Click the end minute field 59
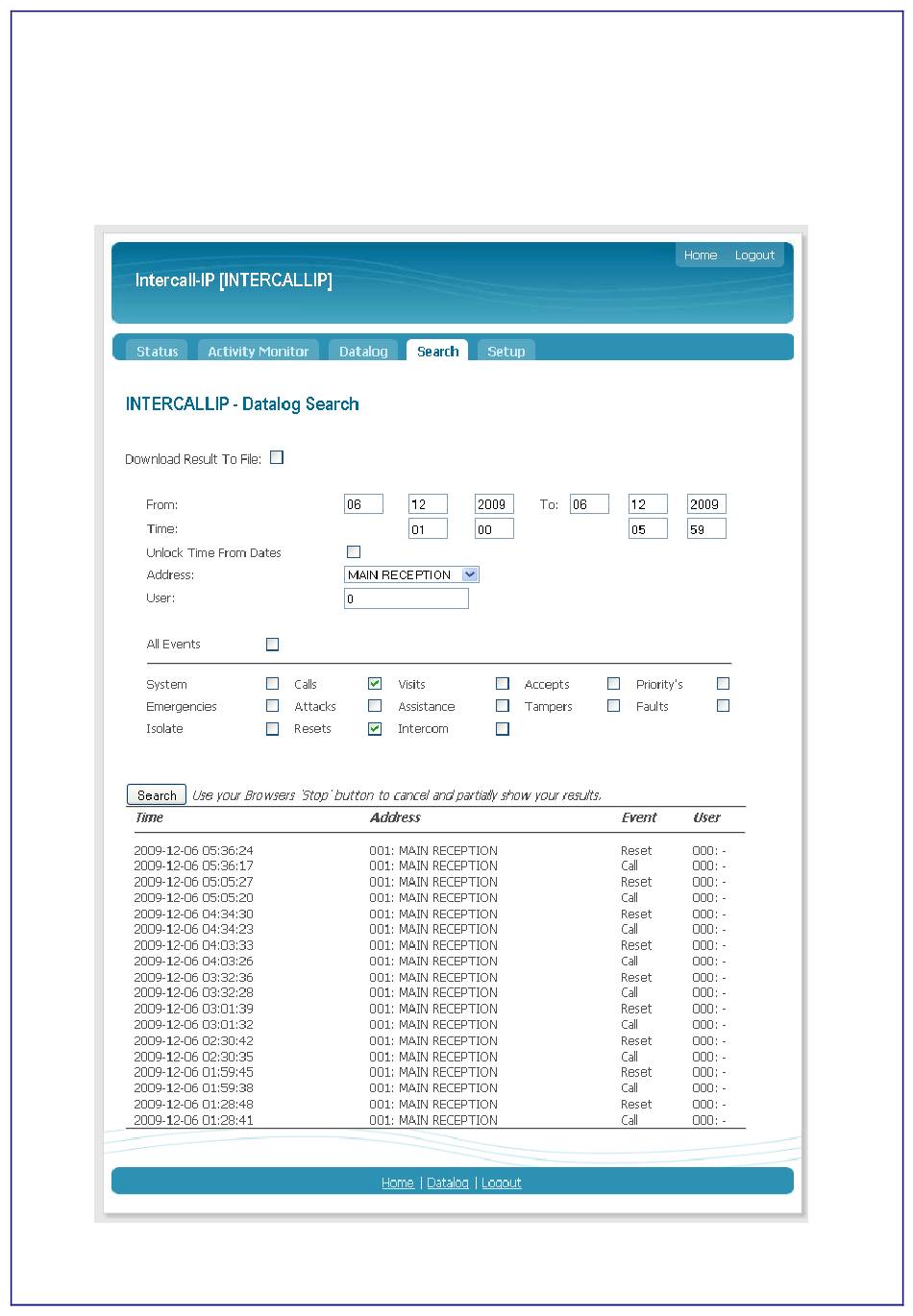 click(706, 529)
